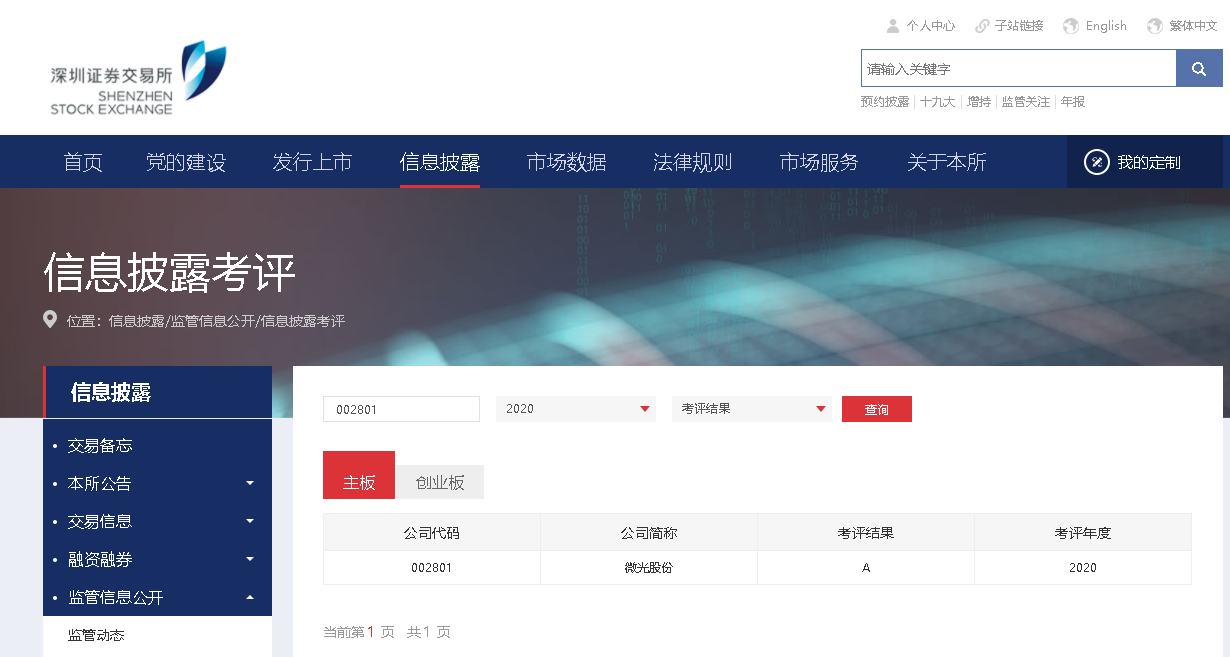The height and width of the screenshot is (657, 1230).
Task: Open 党的建设 navigation menu
Action: [186, 162]
